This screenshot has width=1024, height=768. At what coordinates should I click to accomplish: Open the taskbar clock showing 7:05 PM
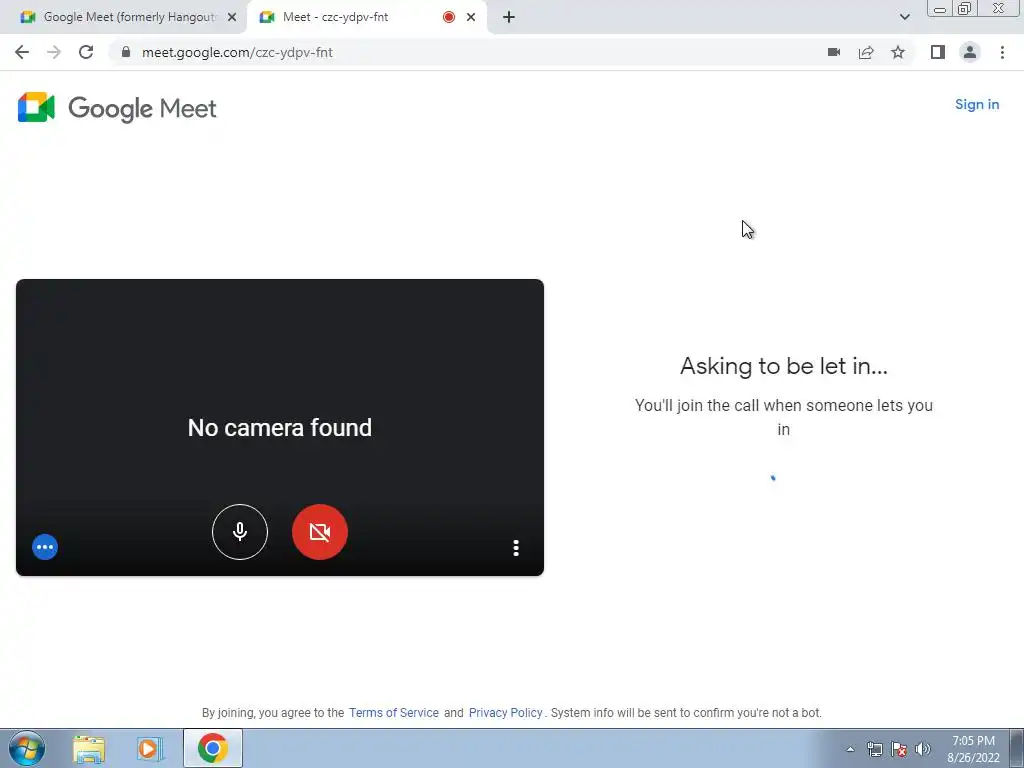[x=973, y=749]
